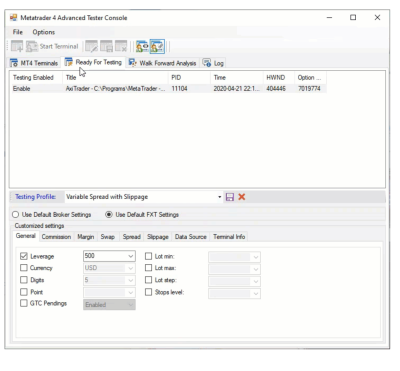400x371 pixels.
Task: Sort by Testing Enabled column header
Action: (x=36, y=78)
